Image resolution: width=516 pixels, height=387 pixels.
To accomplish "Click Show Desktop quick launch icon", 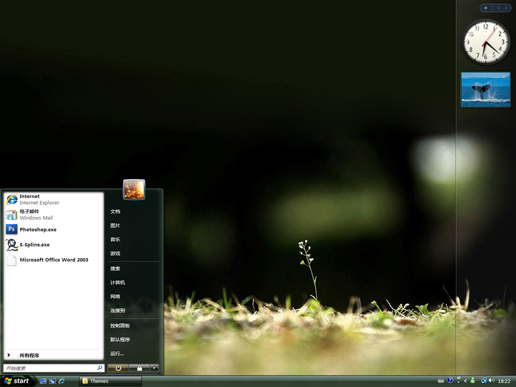I will pyautogui.click(x=43, y=381).
